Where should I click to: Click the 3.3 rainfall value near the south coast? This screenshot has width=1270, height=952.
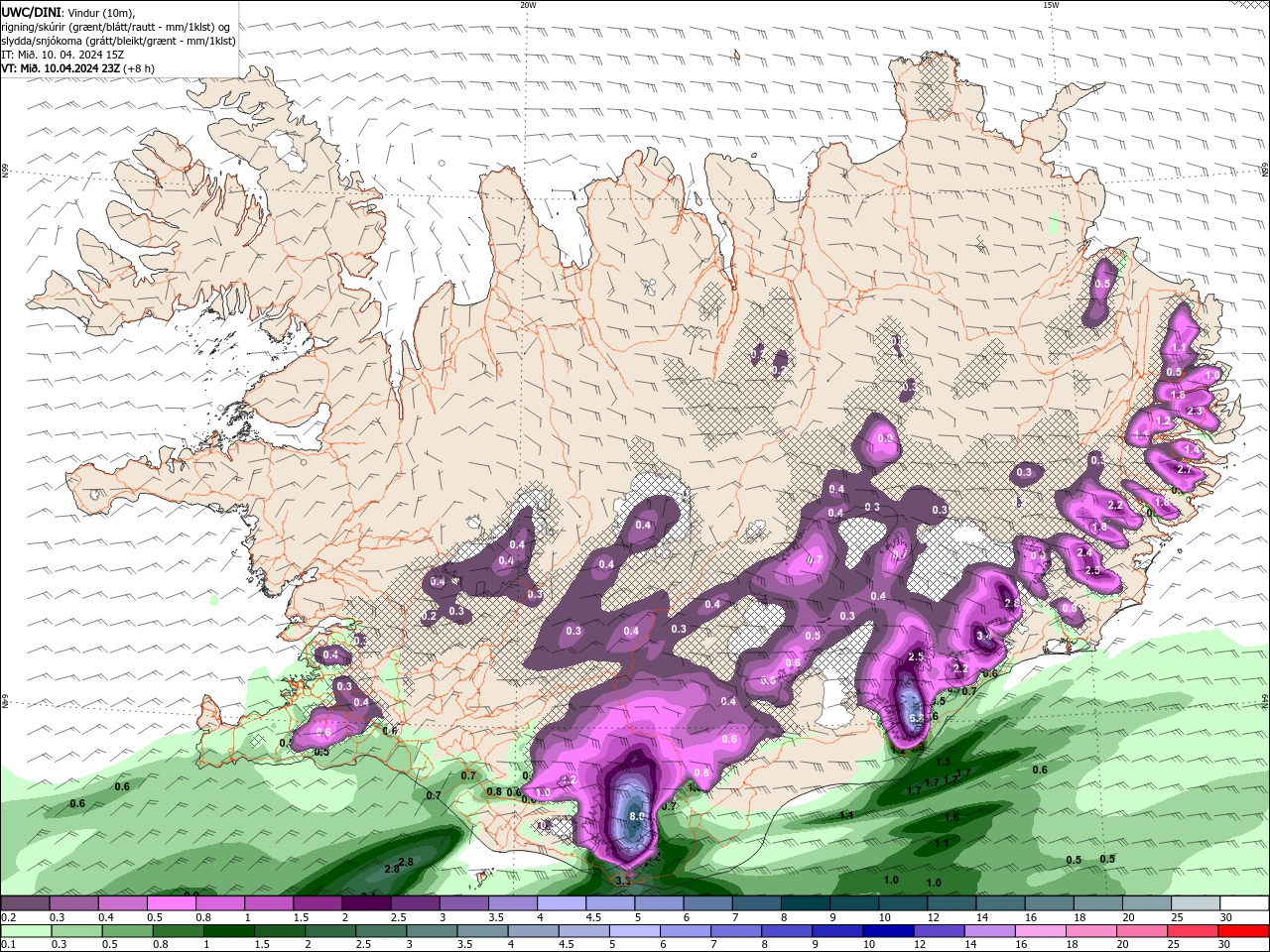click(x=623, y=881)
